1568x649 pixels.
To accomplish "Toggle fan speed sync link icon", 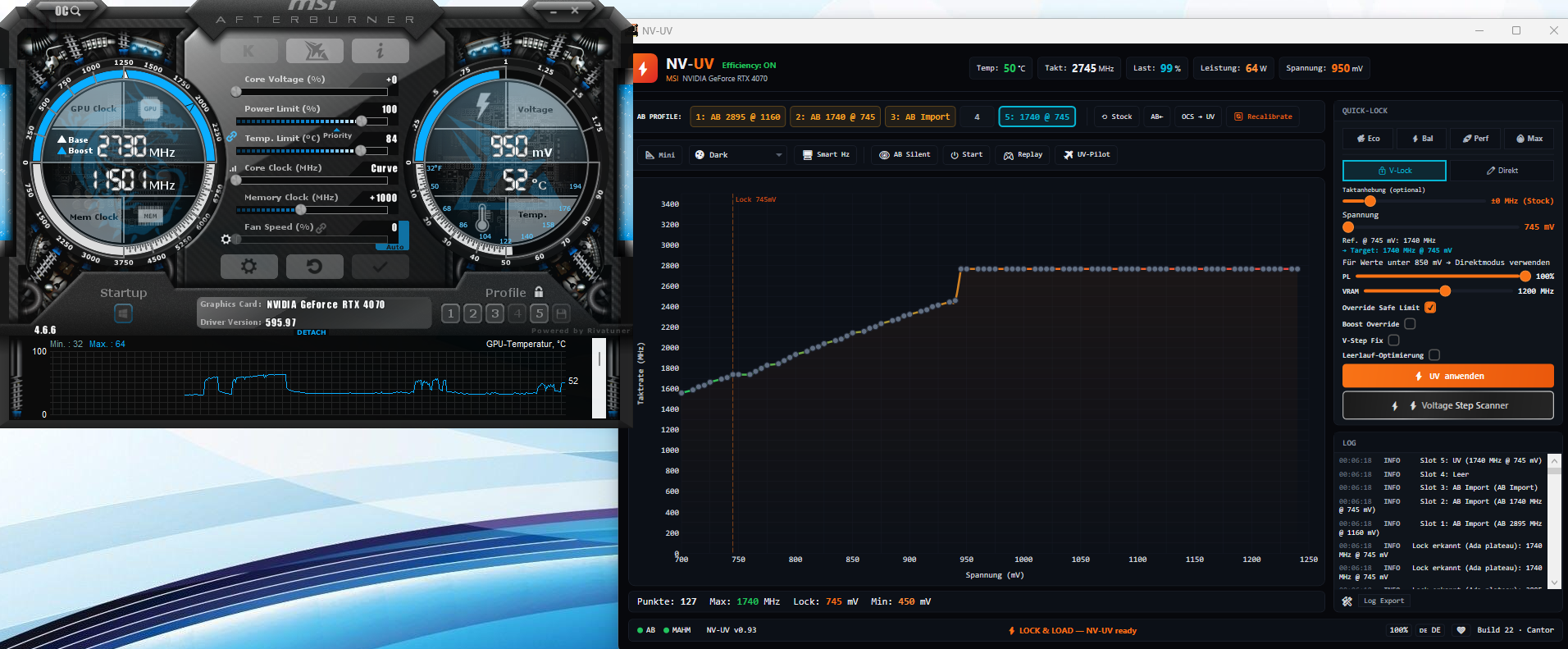I will coord(321,227).
